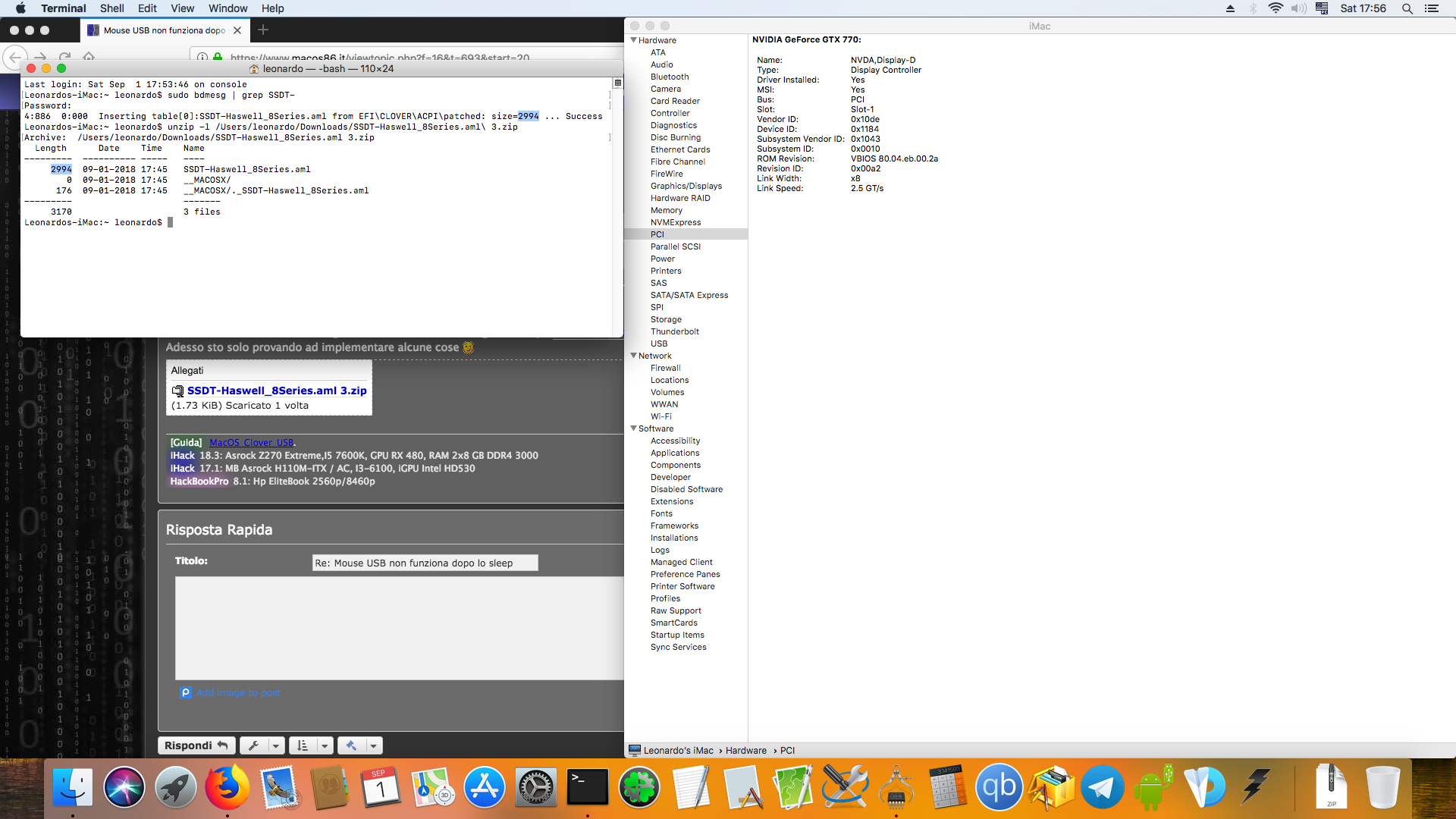Open the Contacts book icon in Dock

point(330,787)
